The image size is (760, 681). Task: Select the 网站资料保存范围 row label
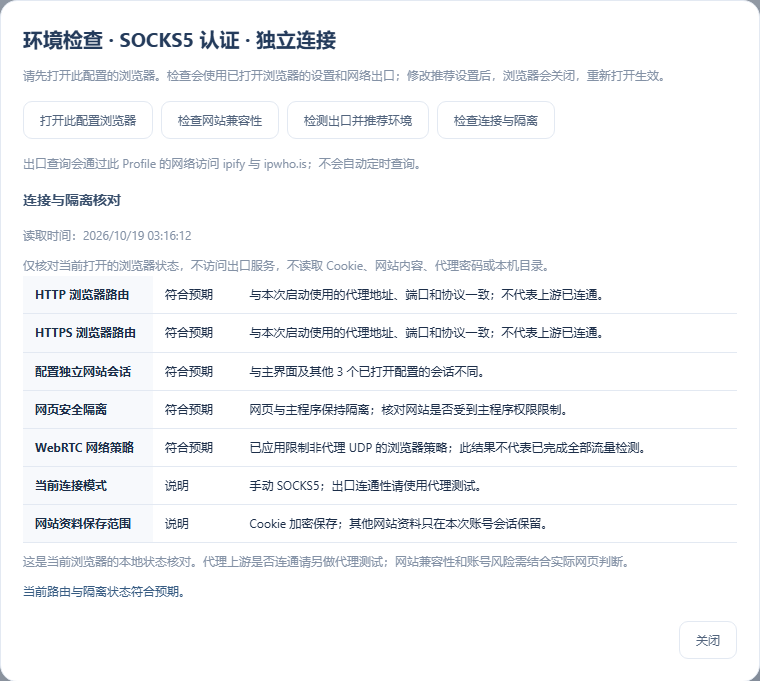(83, 523)
